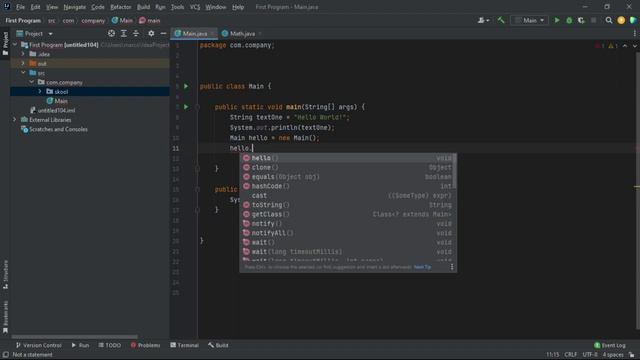Start debugging with the bug icon
The width and height of the screenshot is (640, 360).
pos(569,20)
